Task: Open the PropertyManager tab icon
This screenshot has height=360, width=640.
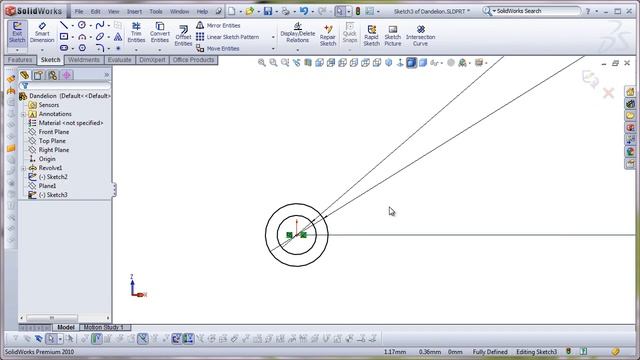Action: click(38, 75)
